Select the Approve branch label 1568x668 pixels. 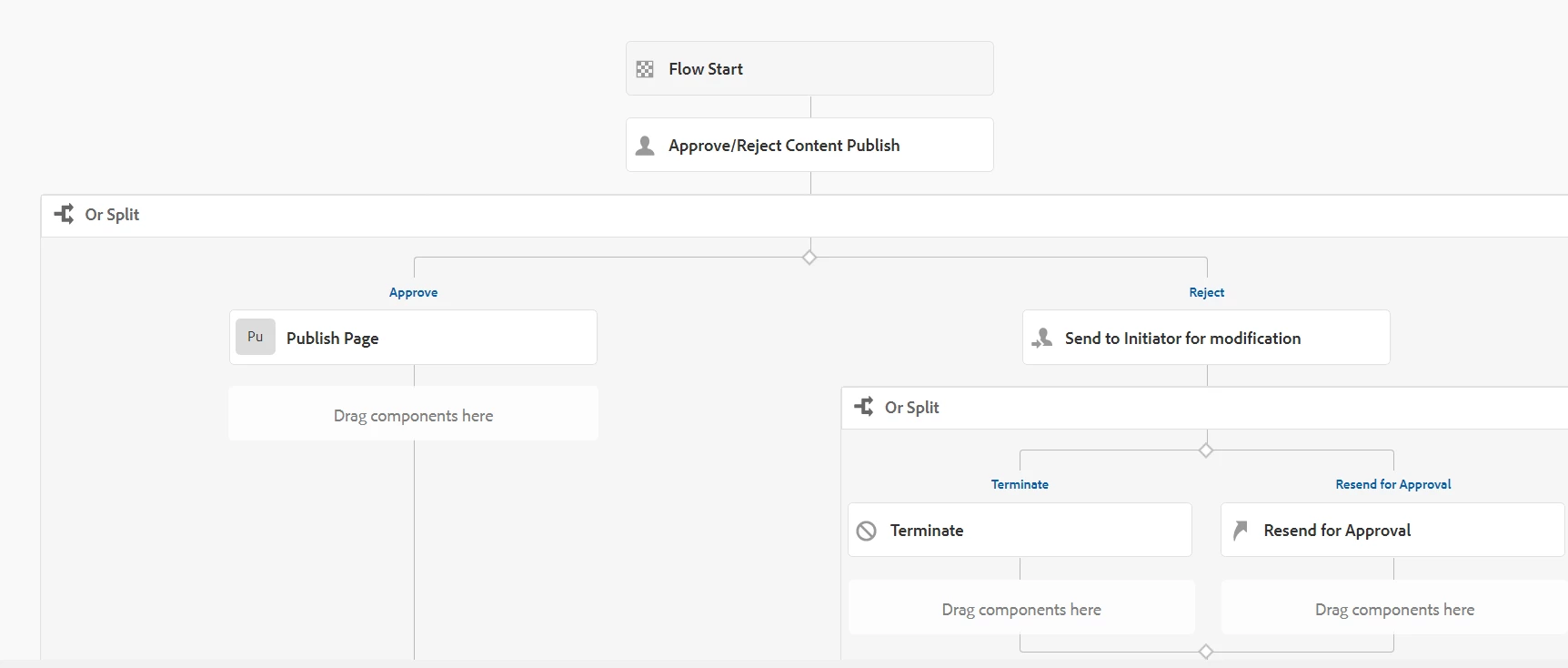(x=413, y=292)
